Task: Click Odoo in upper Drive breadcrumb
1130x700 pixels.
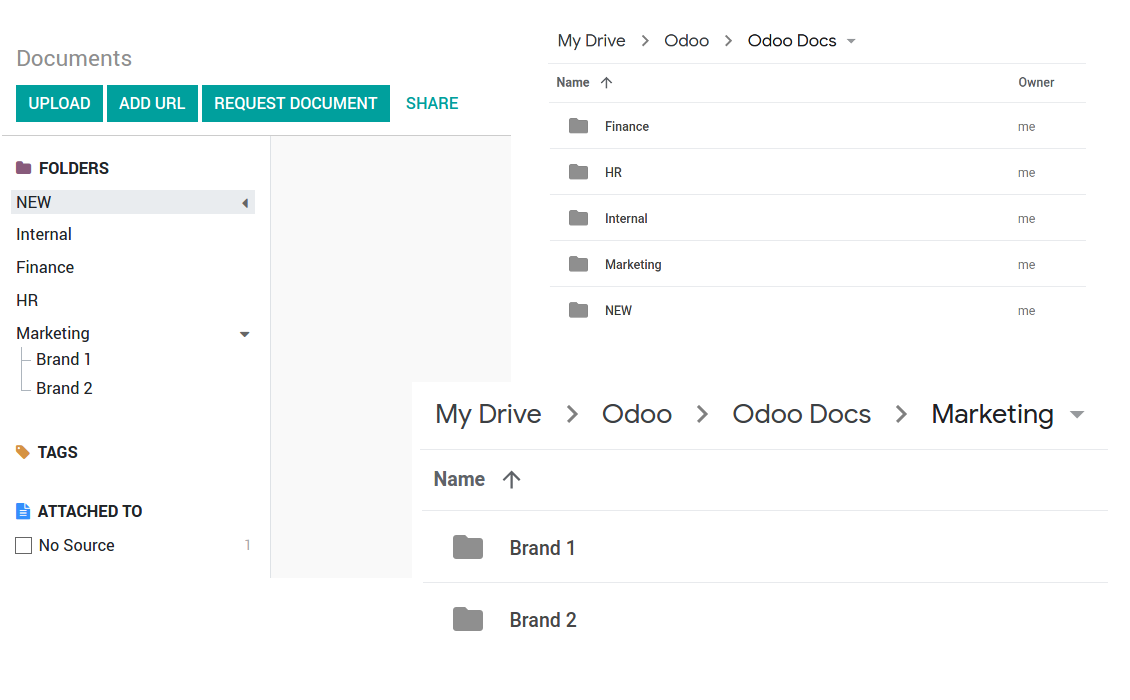Action: (686, 41)
